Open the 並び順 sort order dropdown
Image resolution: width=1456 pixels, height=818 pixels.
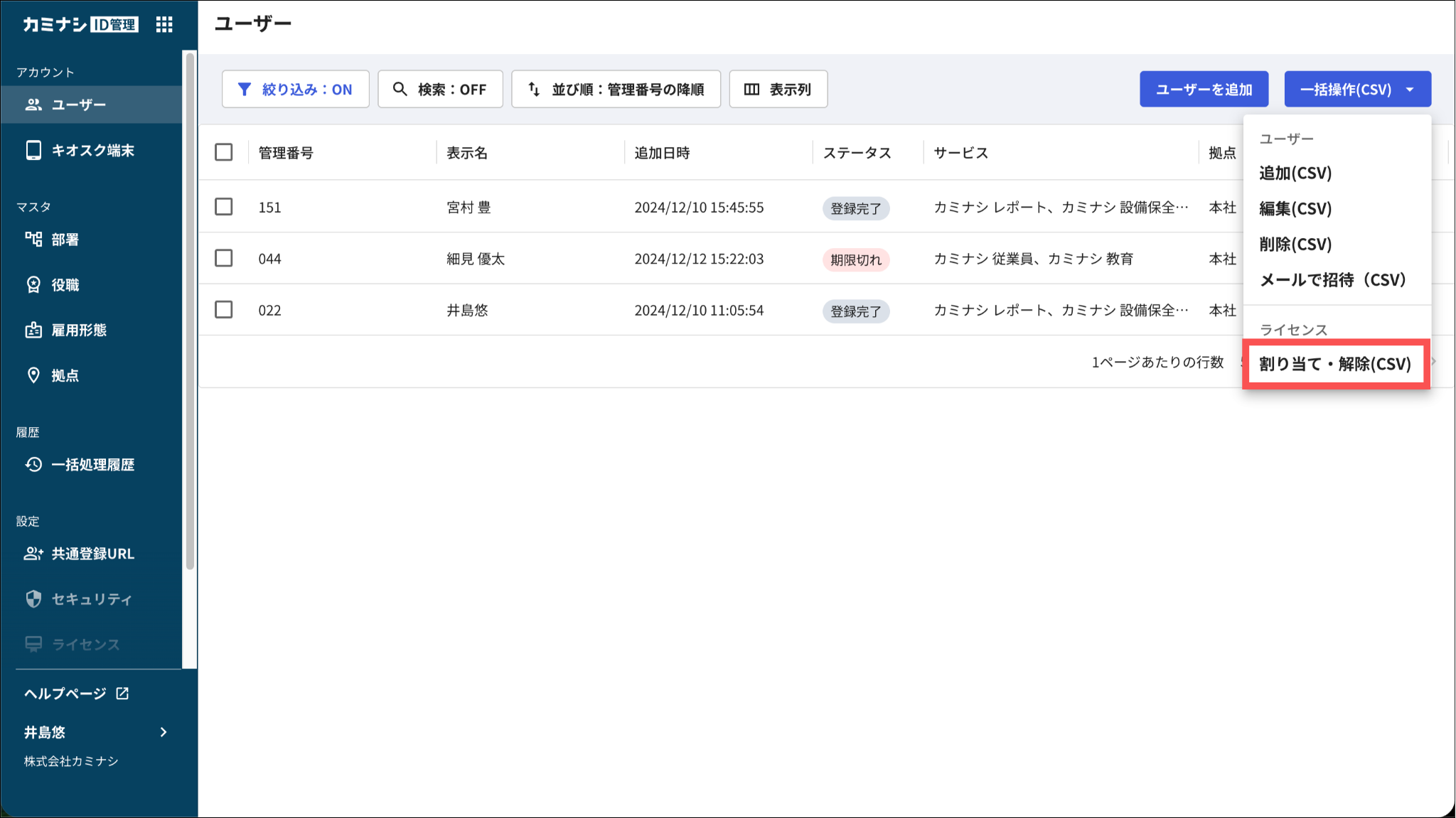(x=616, y=90)
